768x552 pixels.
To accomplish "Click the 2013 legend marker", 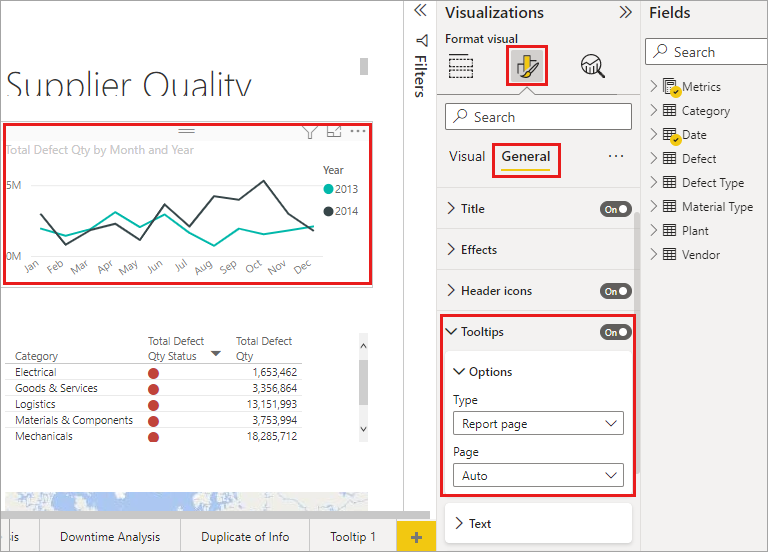I will [x=328, y=189].
